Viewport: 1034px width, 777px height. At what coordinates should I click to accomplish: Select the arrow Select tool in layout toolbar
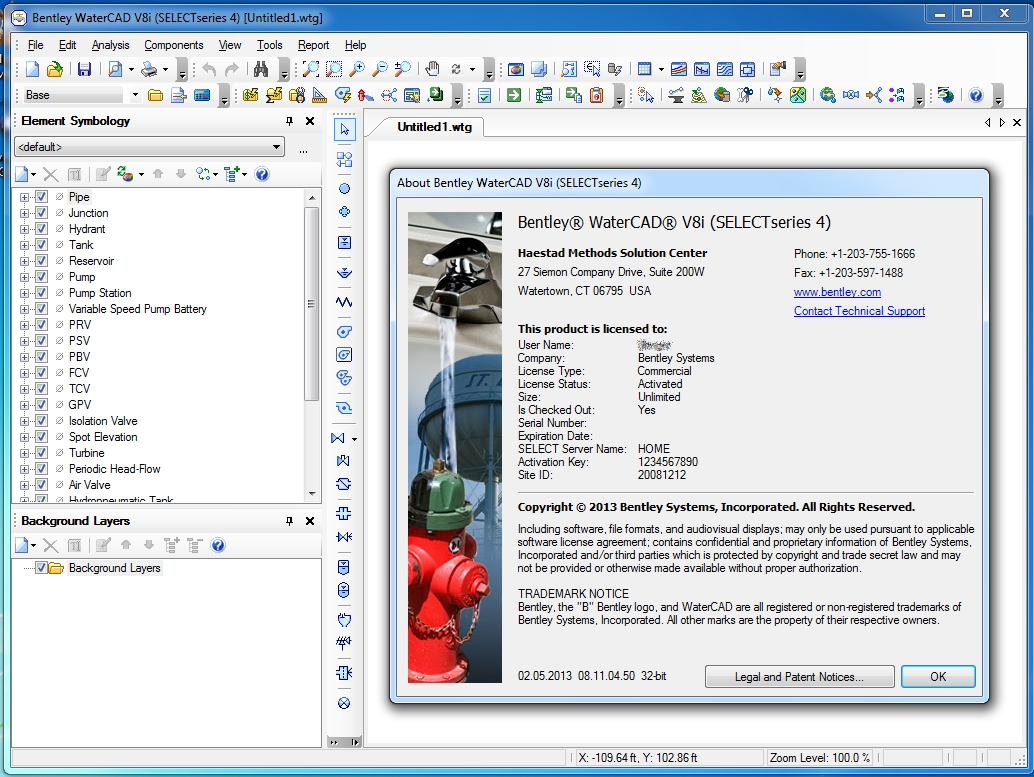pyautogui.click(x=344, y=129)
